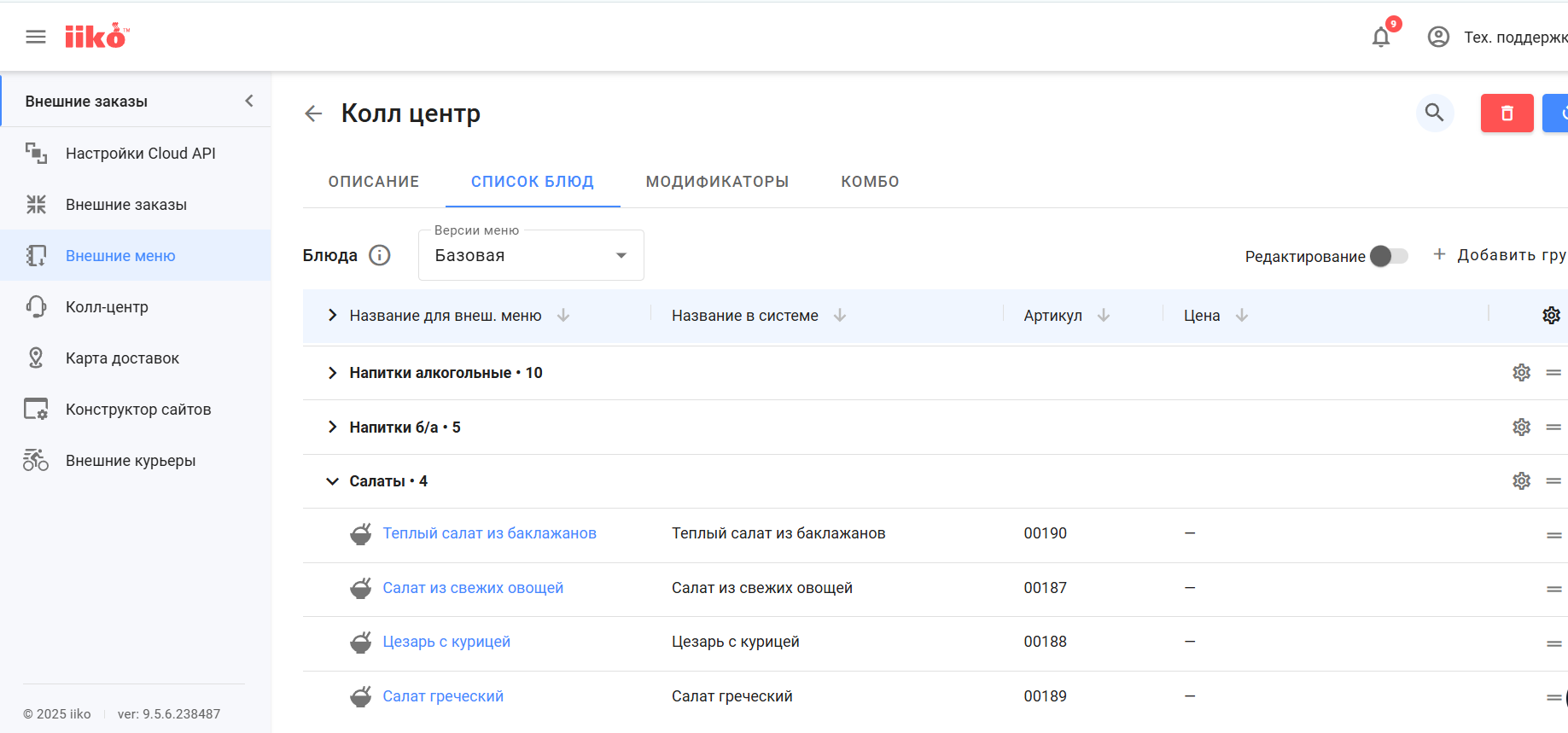Viewport: 1568px width, 733px height.
Task: Open settings gear for Салаты group
Action: [x=1521, y=481]
